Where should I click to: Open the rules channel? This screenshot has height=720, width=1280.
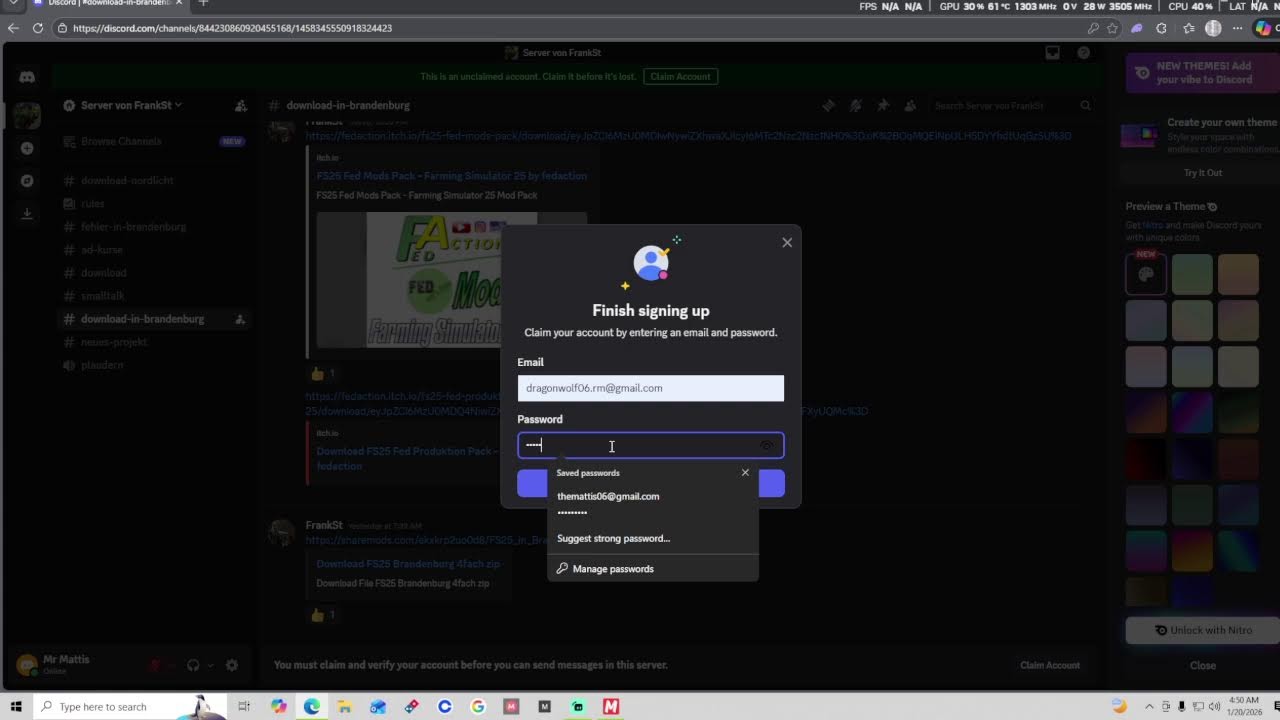coord(154,204)
